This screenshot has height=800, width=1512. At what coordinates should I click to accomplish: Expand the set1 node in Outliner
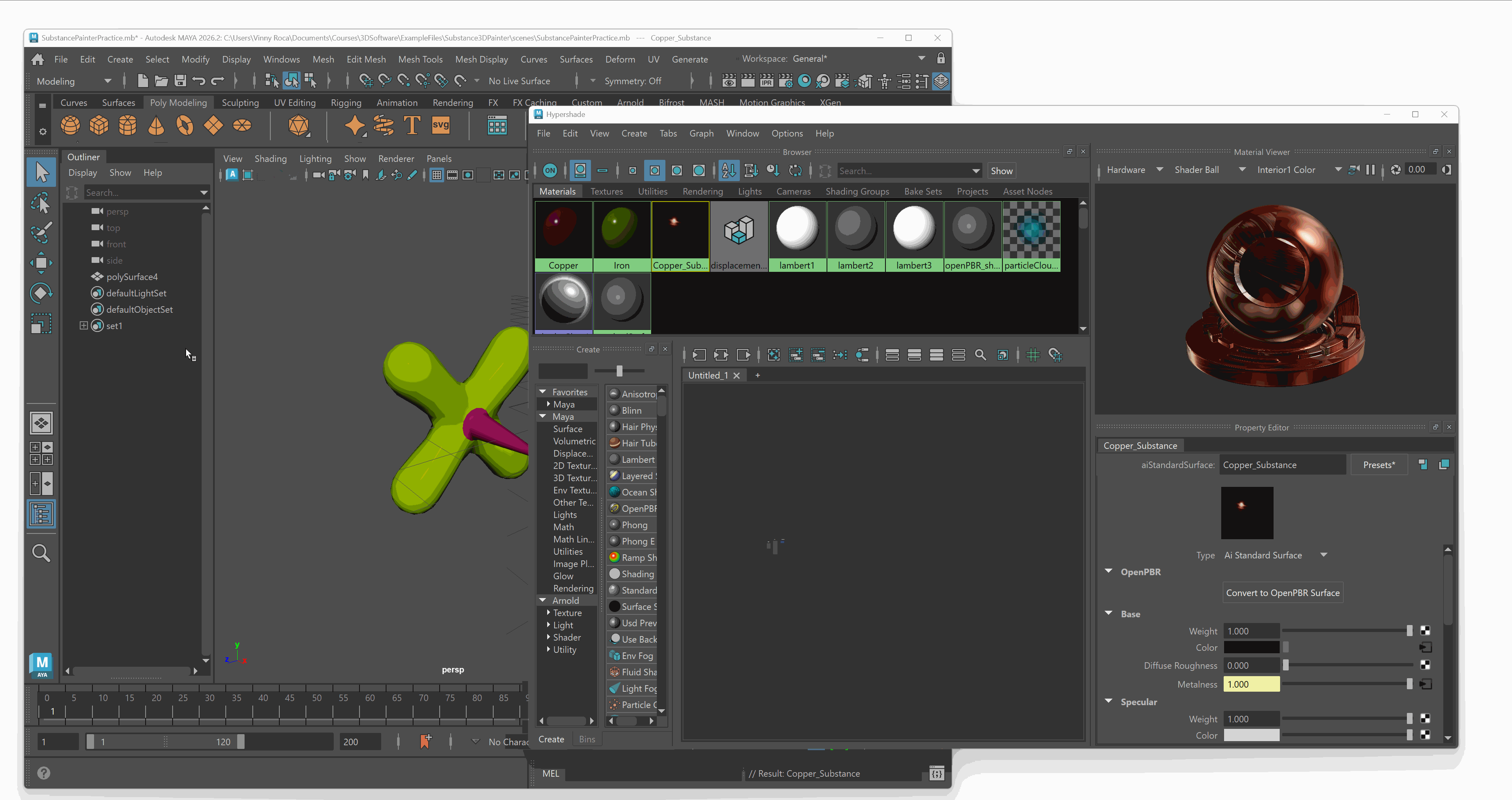coord(83,325)
